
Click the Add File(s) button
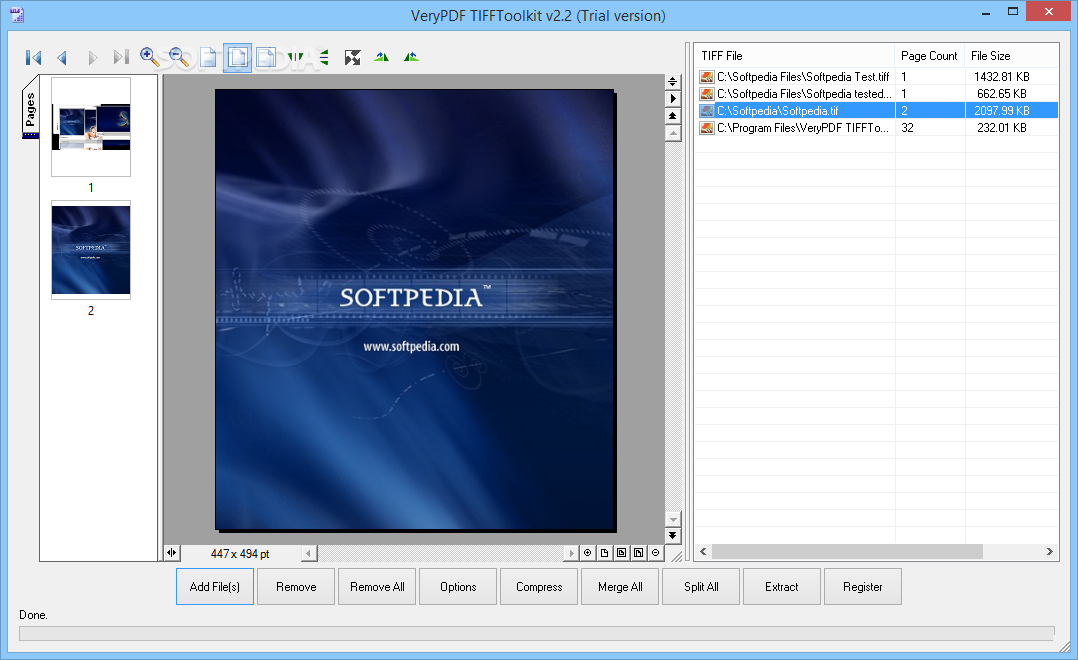tap(214, 586)
